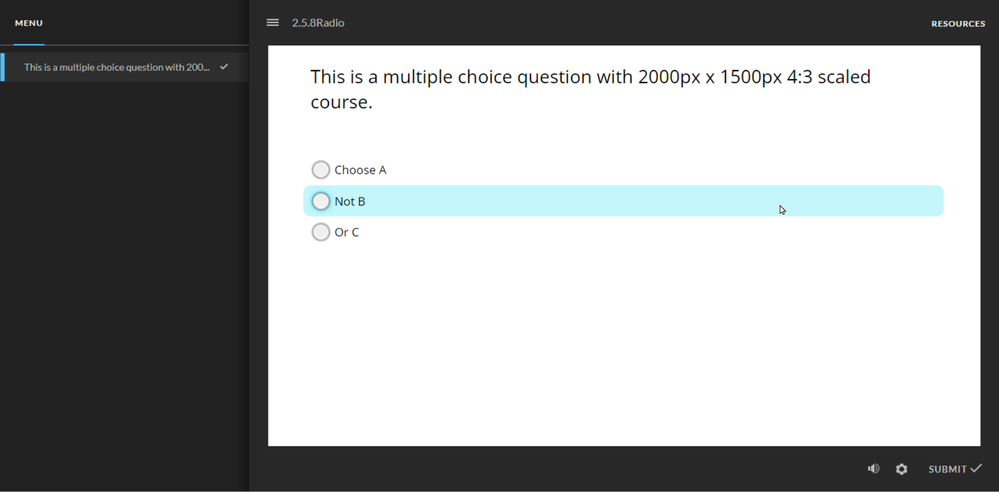Open the multiple choice question slide in the menu
This screenshot has height=492, width=999.
(116, 67)
